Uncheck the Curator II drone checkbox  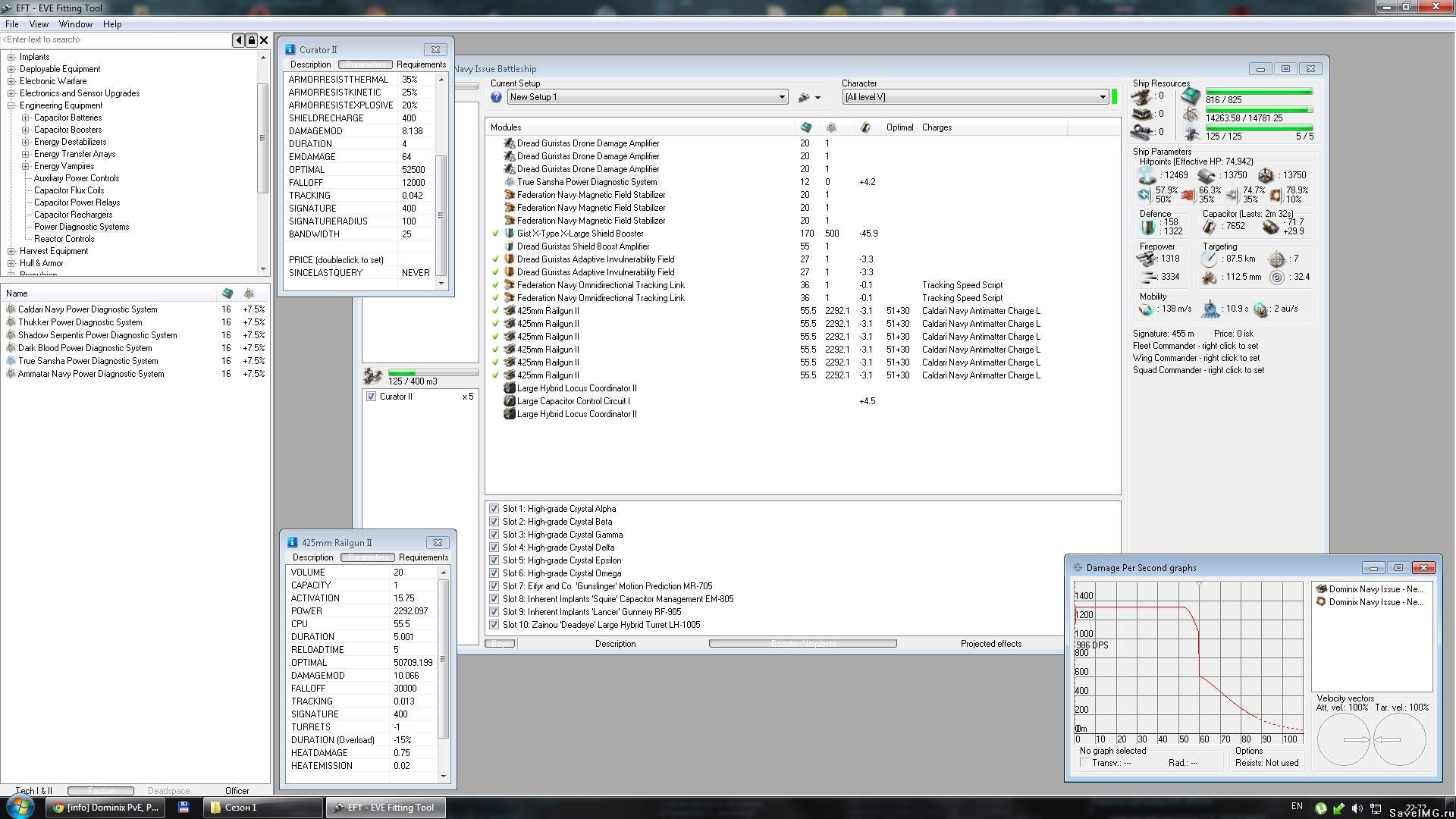(x=371, y=397)
